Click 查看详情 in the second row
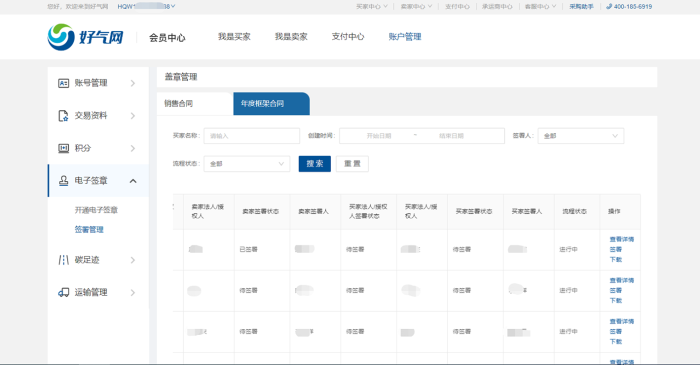Viewport: 700px width, 365px height. point(621,280)
